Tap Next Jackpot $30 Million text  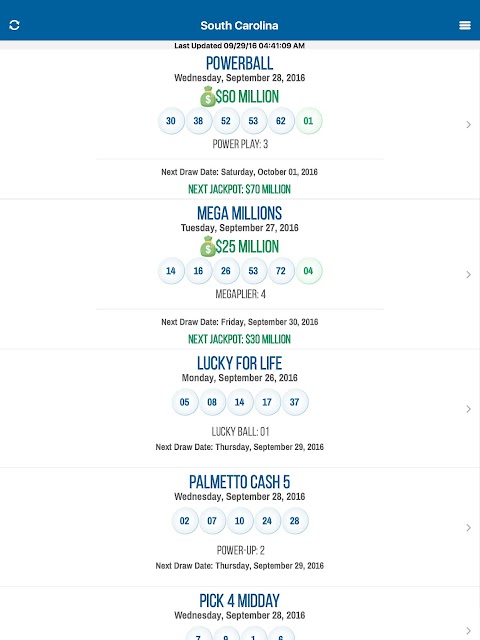(x=240, y=339)
